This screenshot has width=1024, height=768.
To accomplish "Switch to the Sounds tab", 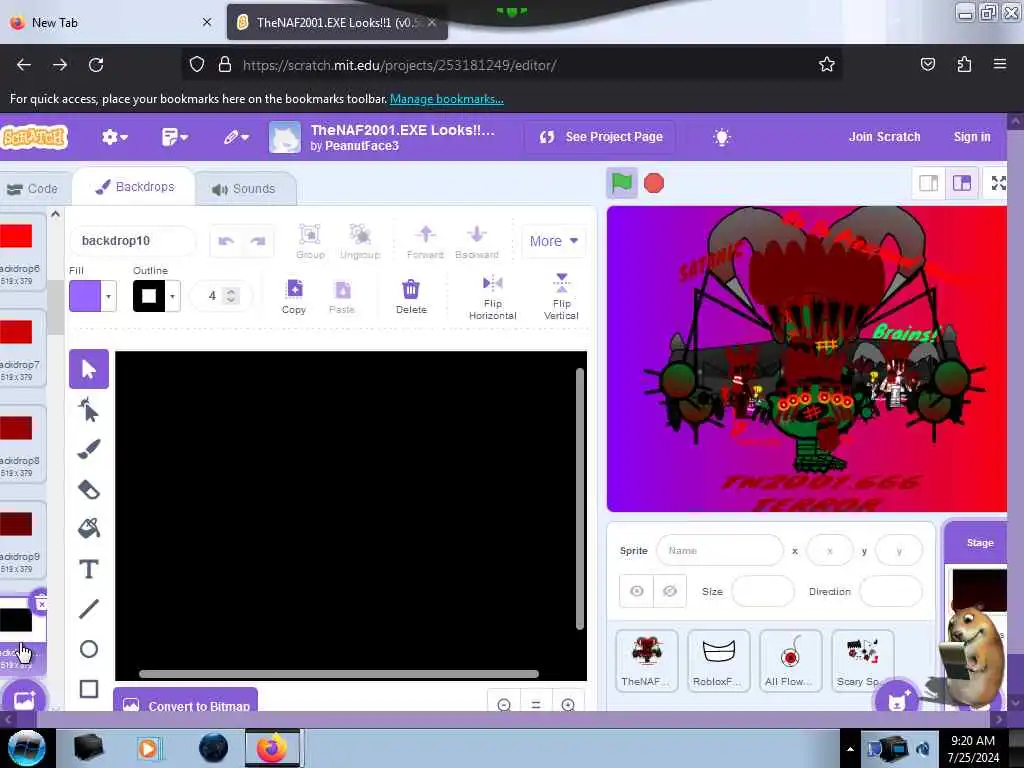I will [244, 189].
